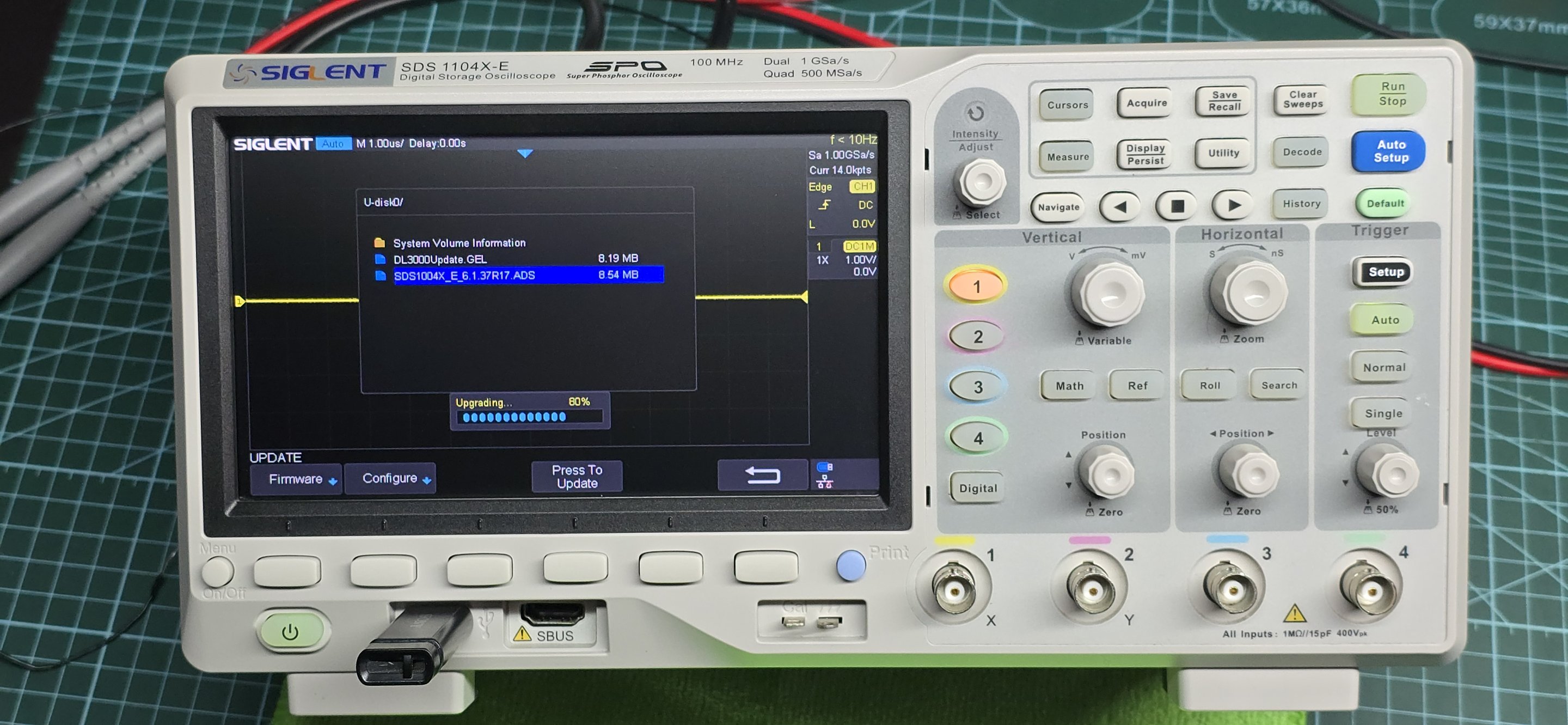Screen dimensions: 1568x725
Task: Click the System Volume Information folder icon
Action: 379,243
